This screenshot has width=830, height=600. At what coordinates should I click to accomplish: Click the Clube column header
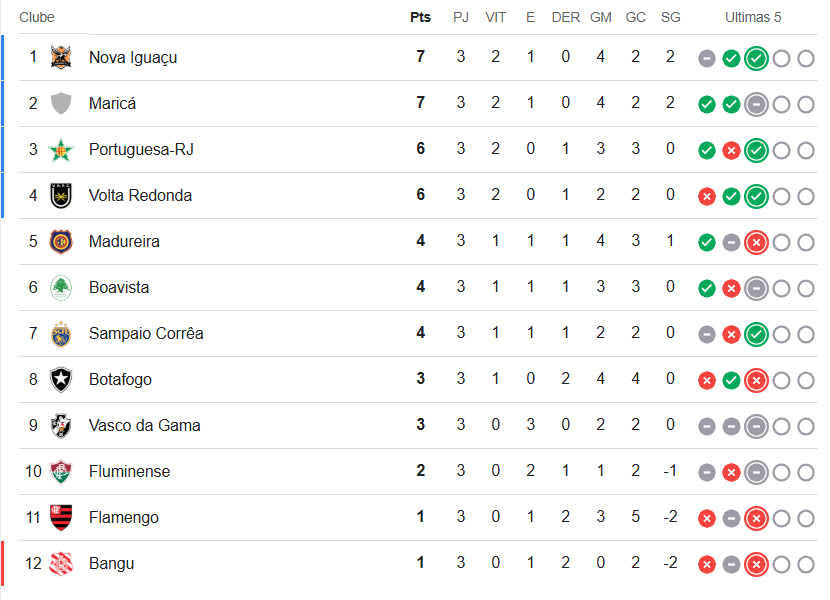37,17
